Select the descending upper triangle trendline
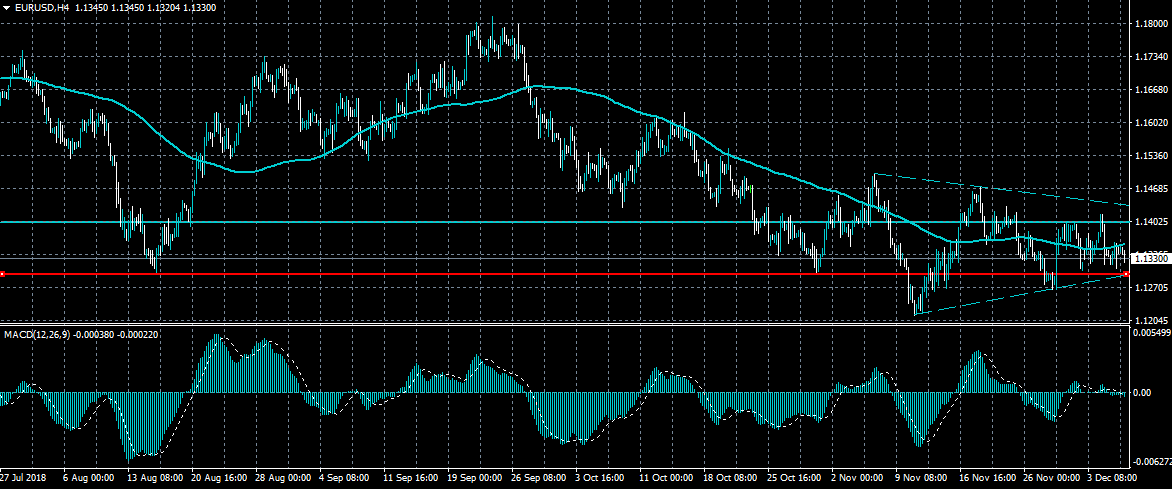 [1002, 189]
